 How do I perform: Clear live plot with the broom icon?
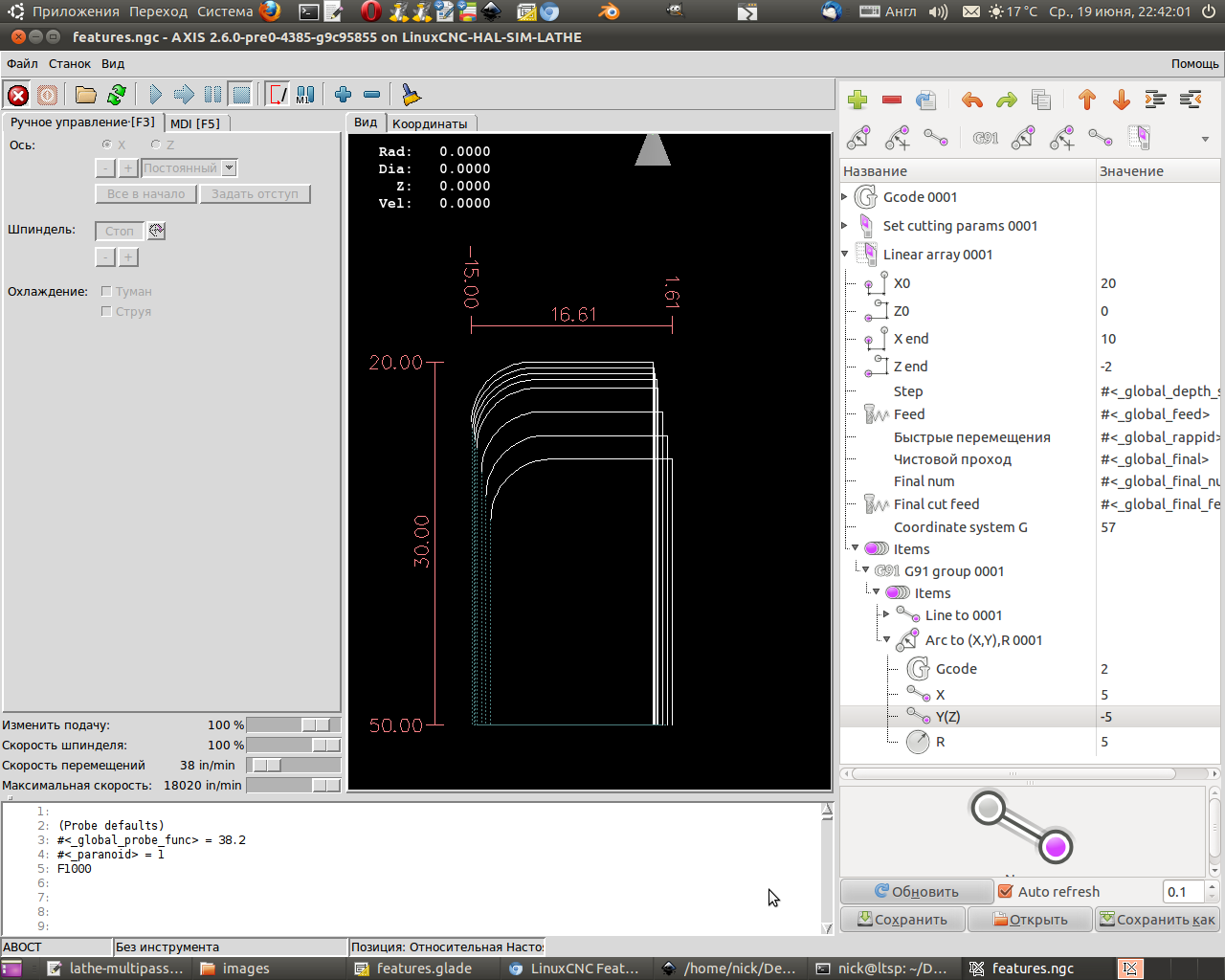tap(411, 95)
